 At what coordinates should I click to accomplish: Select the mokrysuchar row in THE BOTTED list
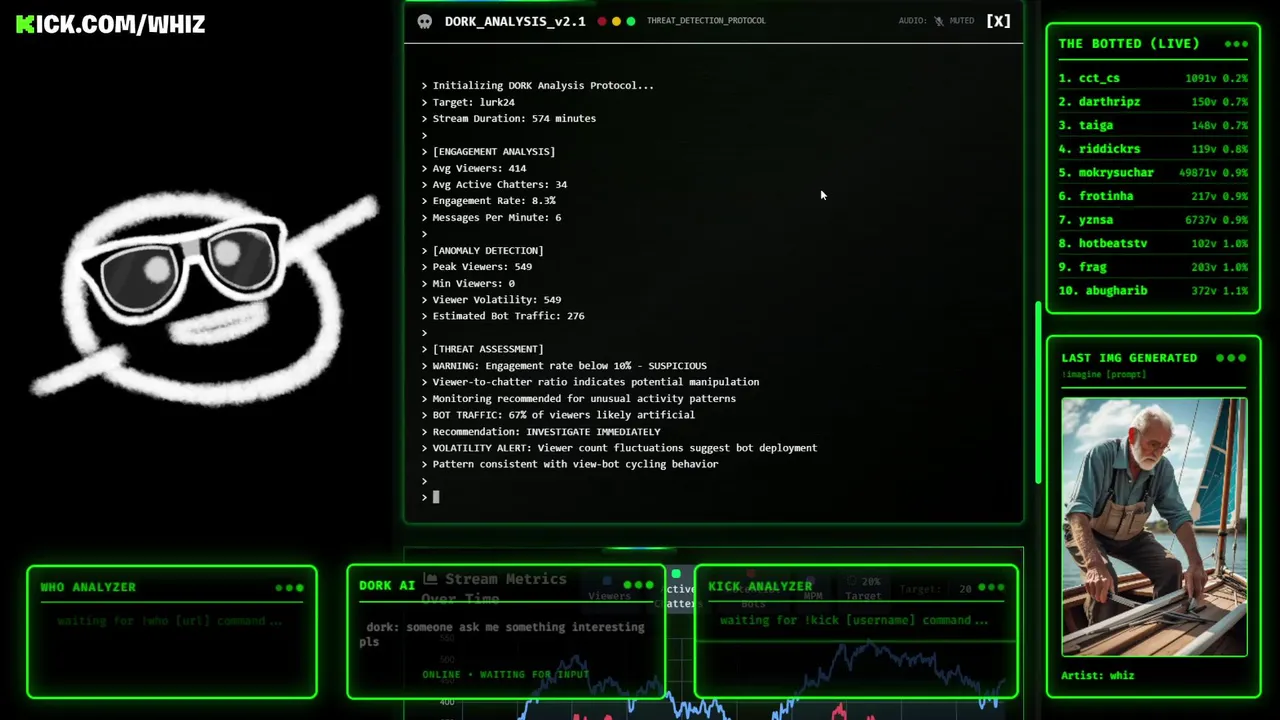1153,173
